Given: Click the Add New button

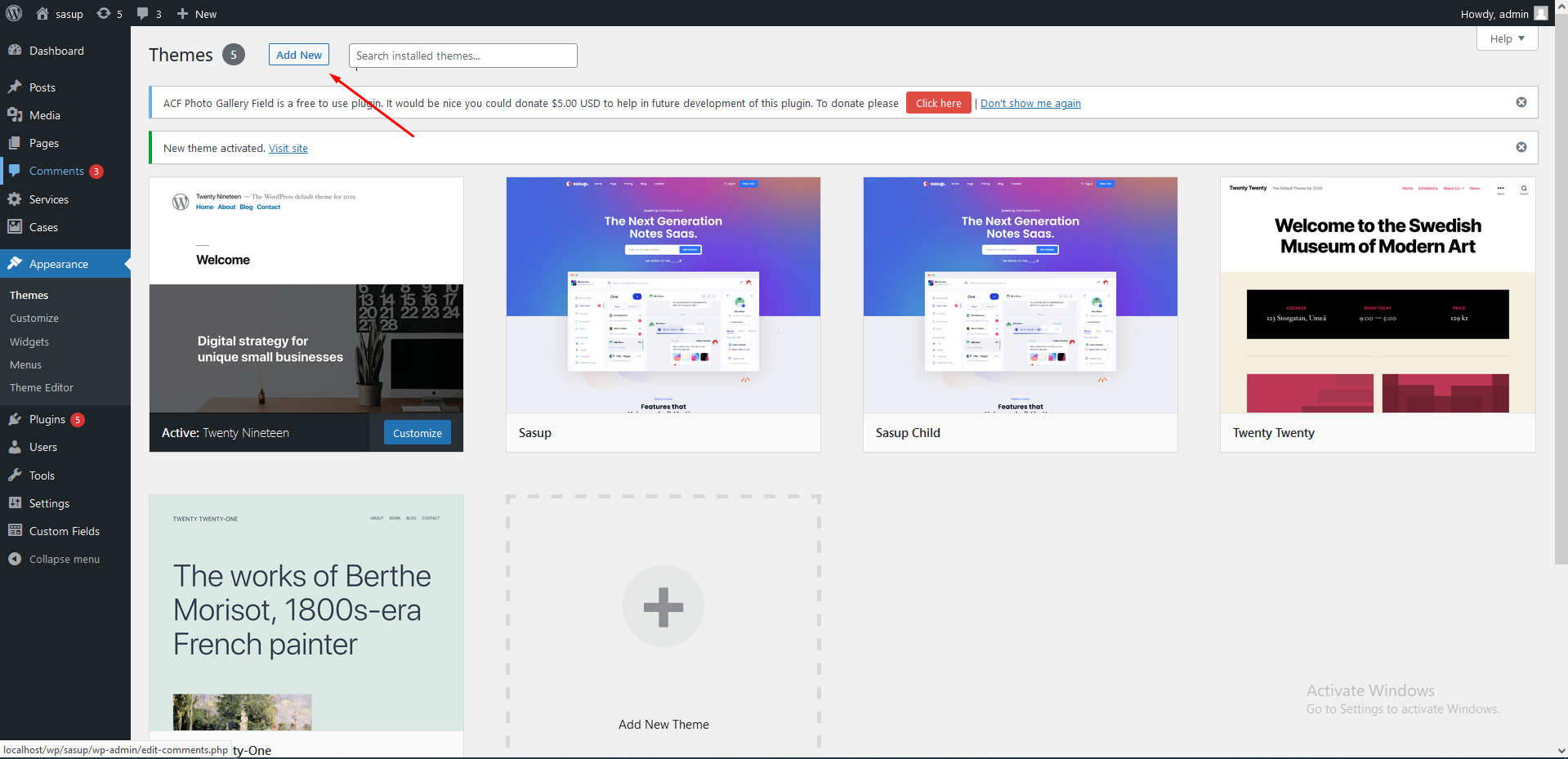Looking at the screenshot, I should pyautogui.click(x=299, y=55).
